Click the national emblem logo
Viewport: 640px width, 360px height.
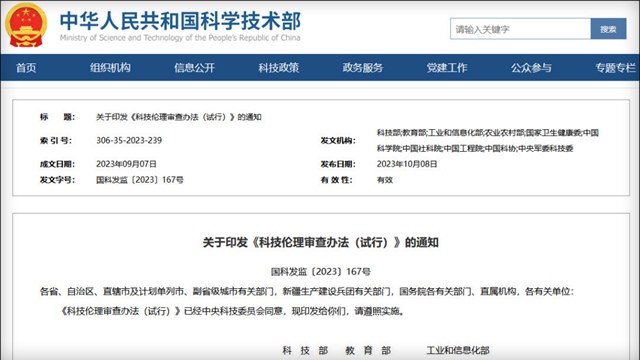[26, 25]
